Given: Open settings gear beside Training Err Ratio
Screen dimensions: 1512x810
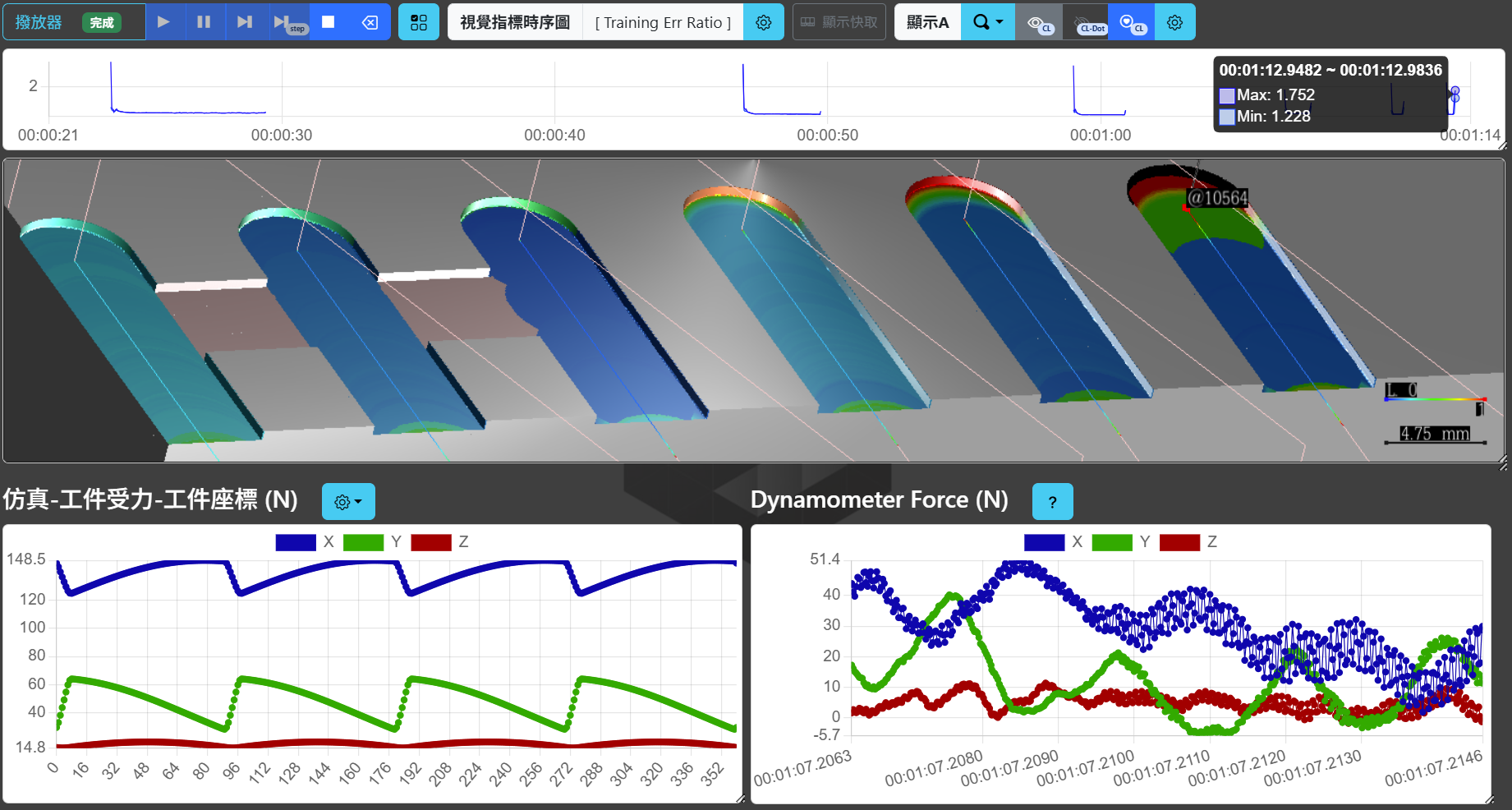Looking at the screenshot, I should pos(763,22).
